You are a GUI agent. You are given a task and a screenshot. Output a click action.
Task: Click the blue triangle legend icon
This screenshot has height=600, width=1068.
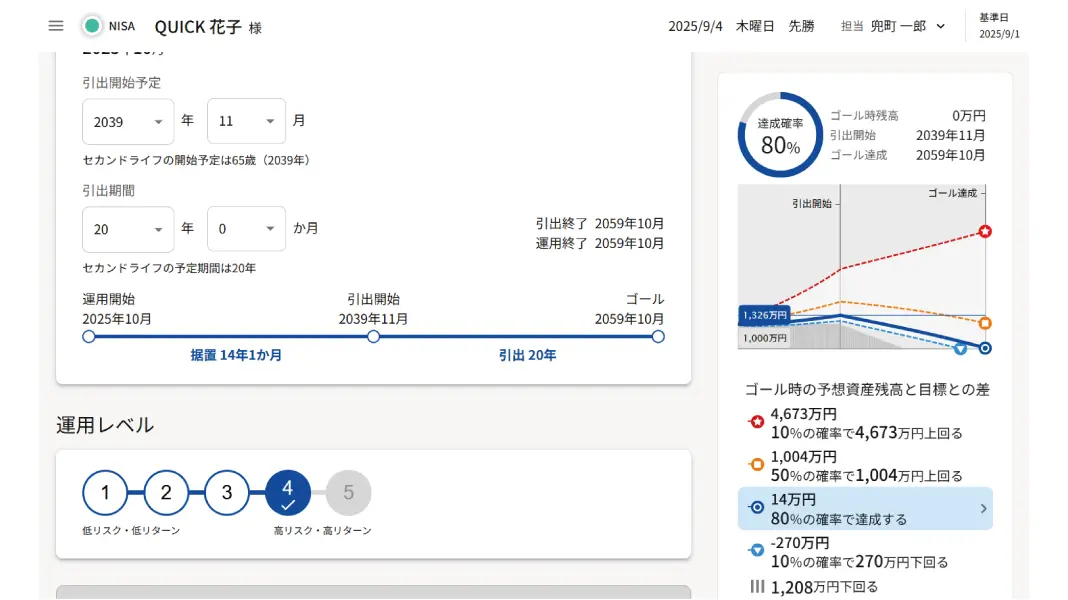756,550
